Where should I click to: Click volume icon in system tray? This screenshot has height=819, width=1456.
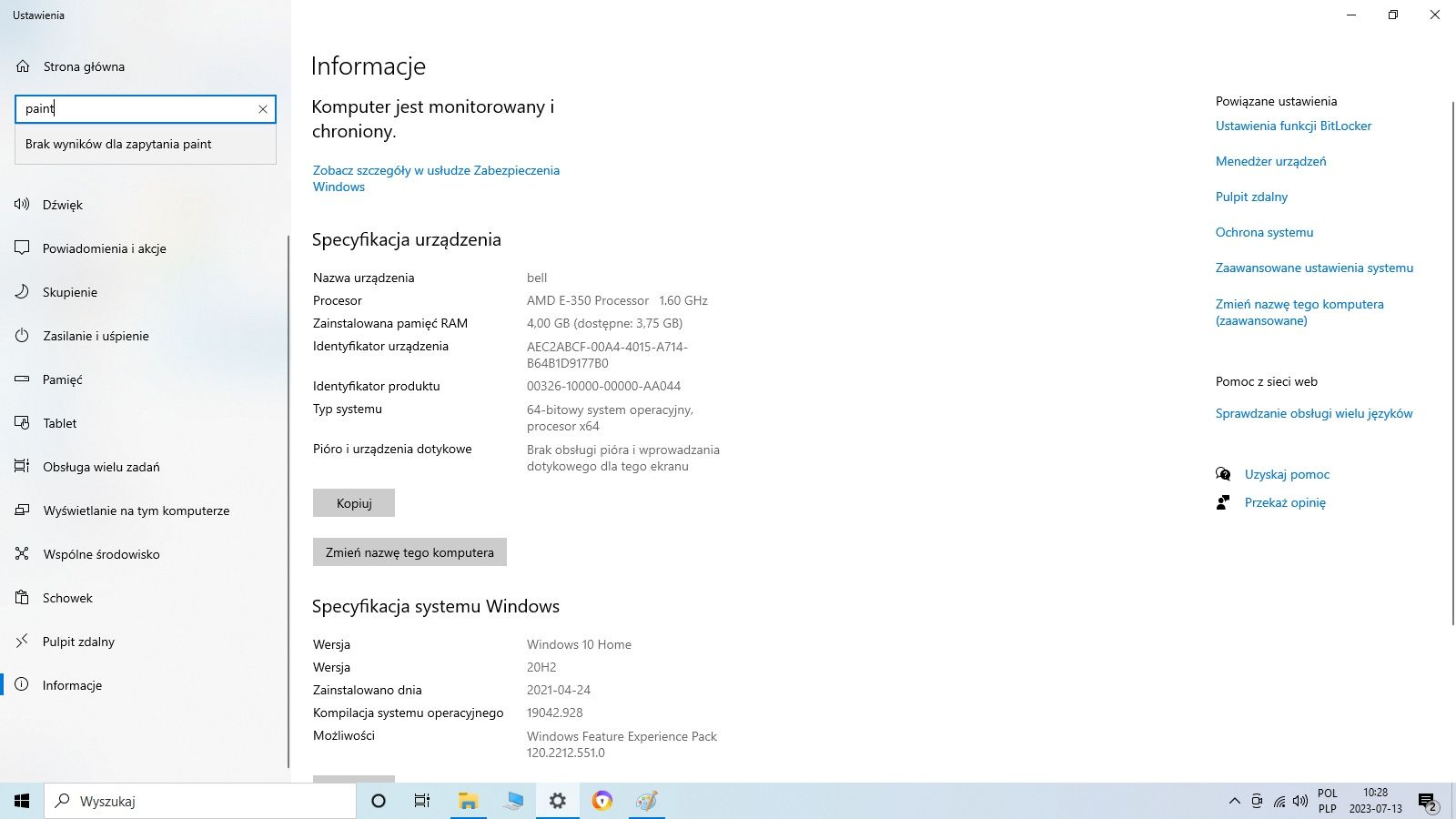pyautogui.click(x=1300, y=802)
